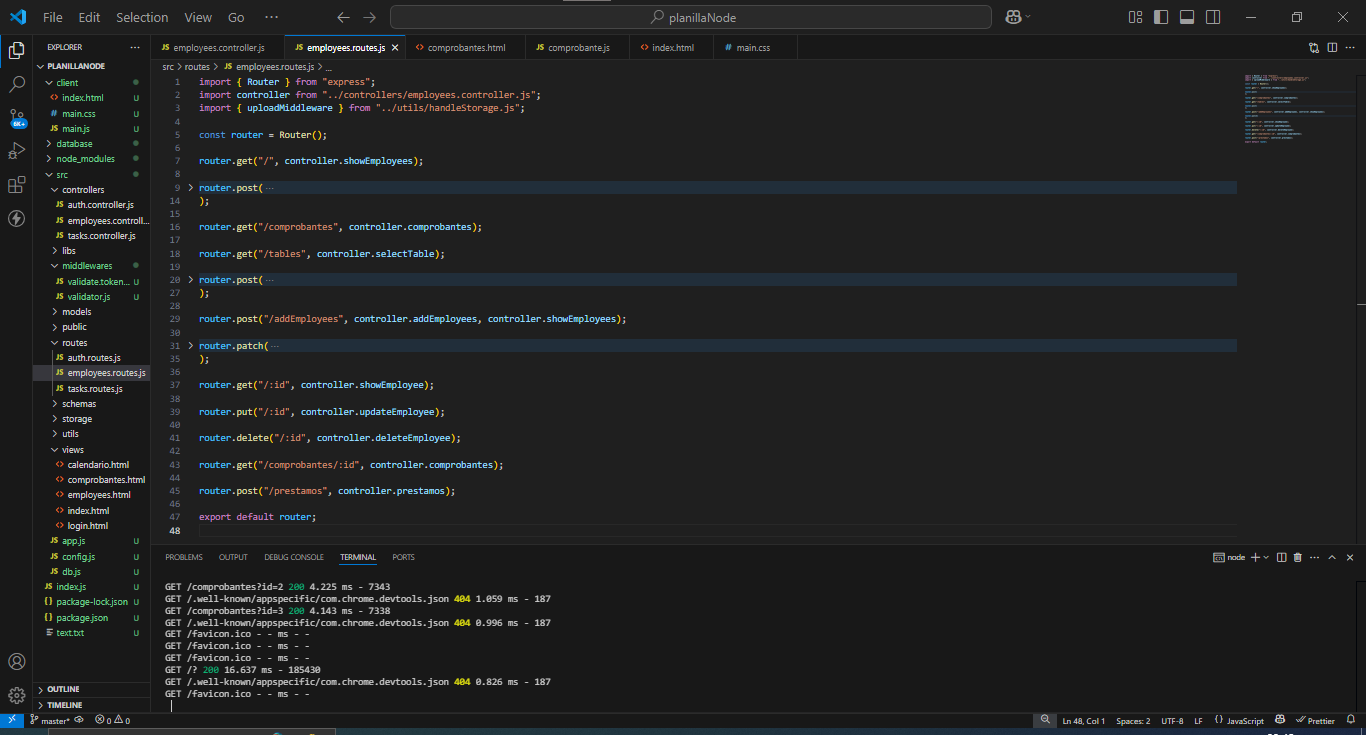1366x735 pixels.
Task: Toggle the primary side bar visibility
Action: pos(1161,17)
